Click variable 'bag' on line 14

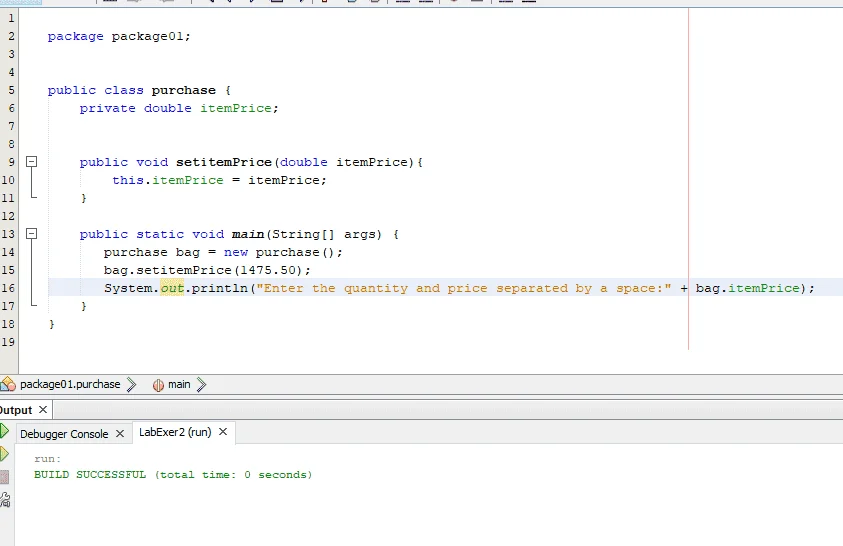pyautogui.click(x=188, y=252)
